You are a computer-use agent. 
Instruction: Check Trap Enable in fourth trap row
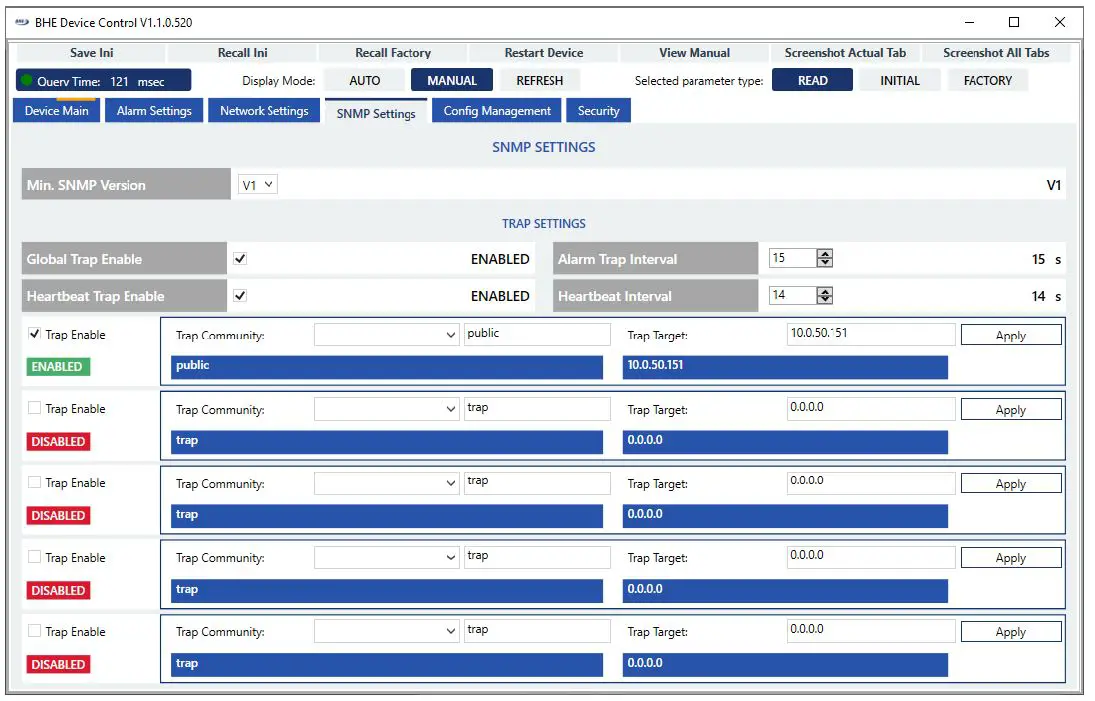point(34,556)
